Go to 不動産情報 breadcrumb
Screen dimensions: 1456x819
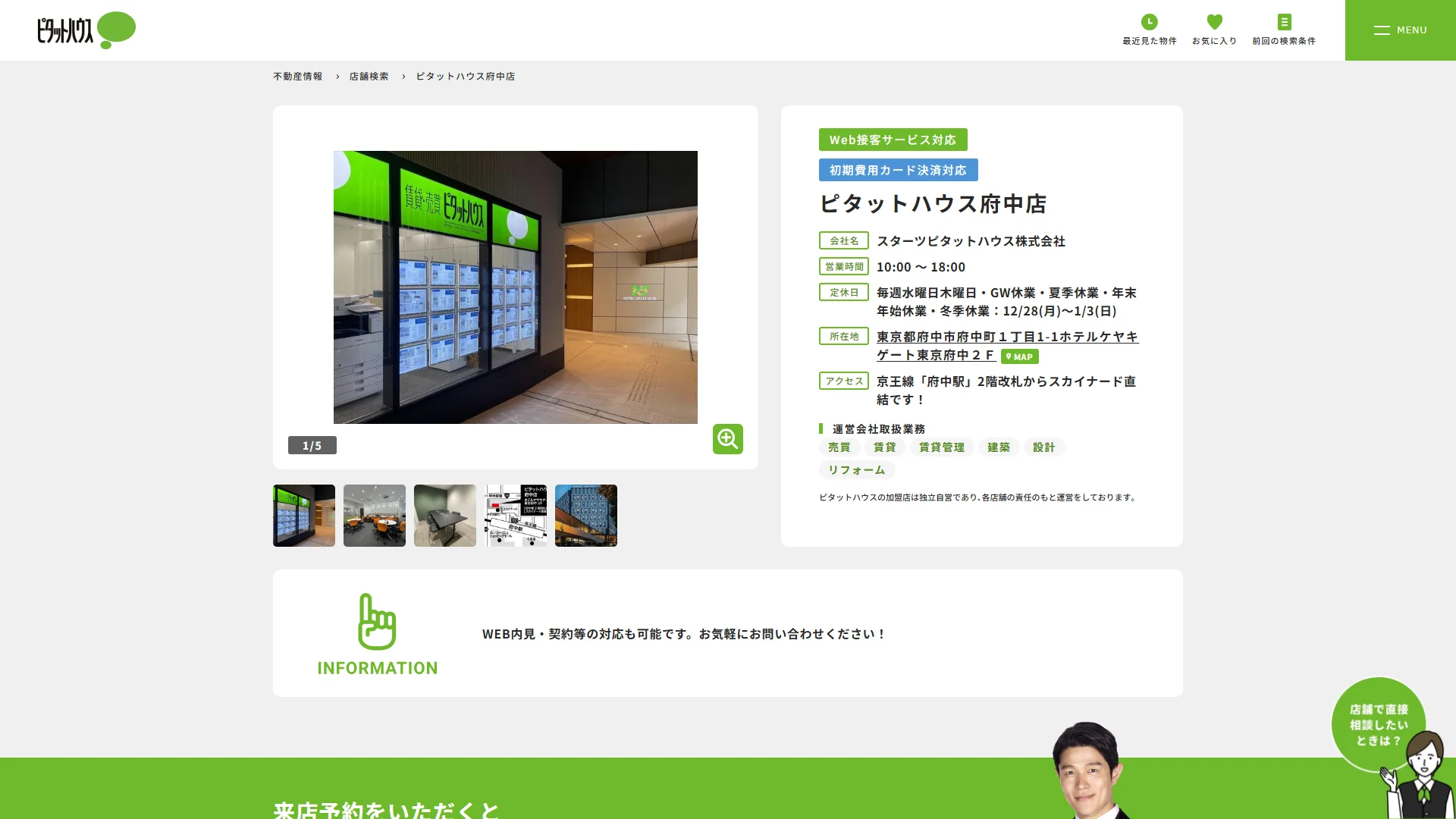pyautogui.click(x=297, y=77)
